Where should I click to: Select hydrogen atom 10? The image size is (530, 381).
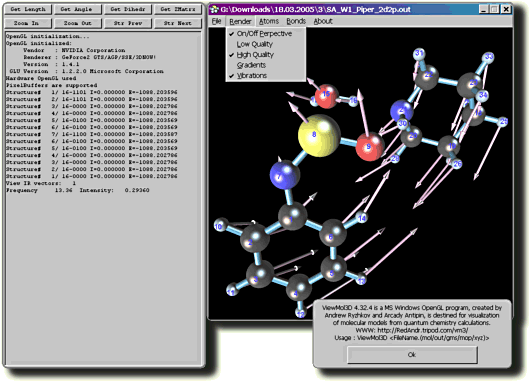coord(219,225)
